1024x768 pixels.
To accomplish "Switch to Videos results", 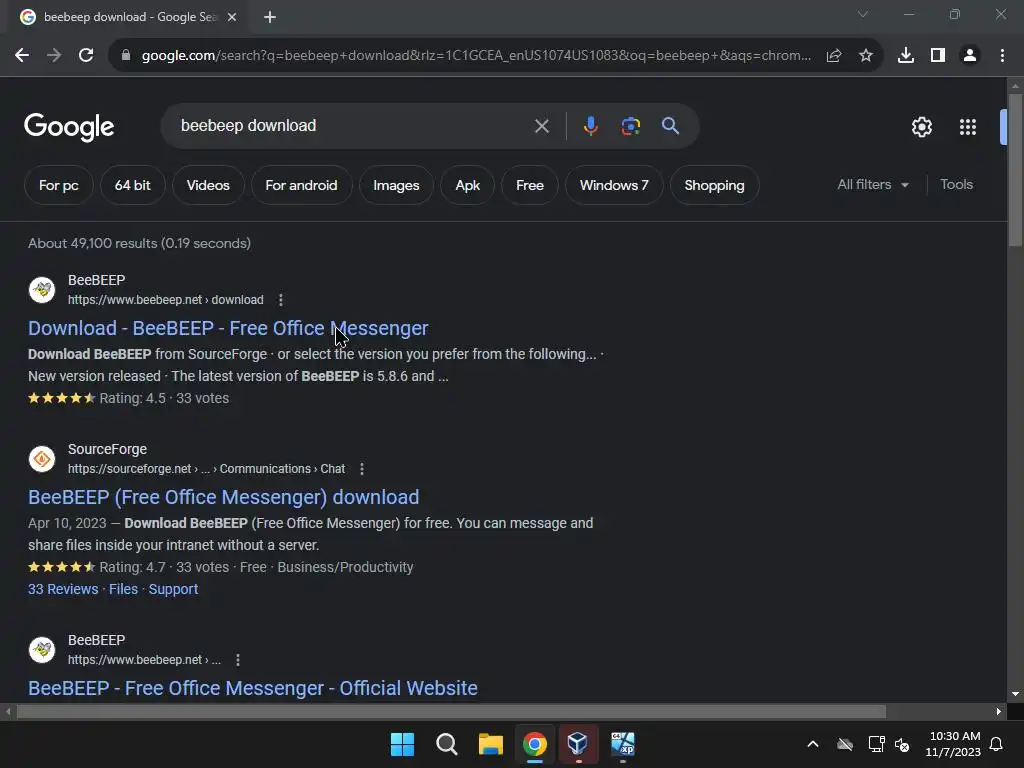I will (208, 185).
